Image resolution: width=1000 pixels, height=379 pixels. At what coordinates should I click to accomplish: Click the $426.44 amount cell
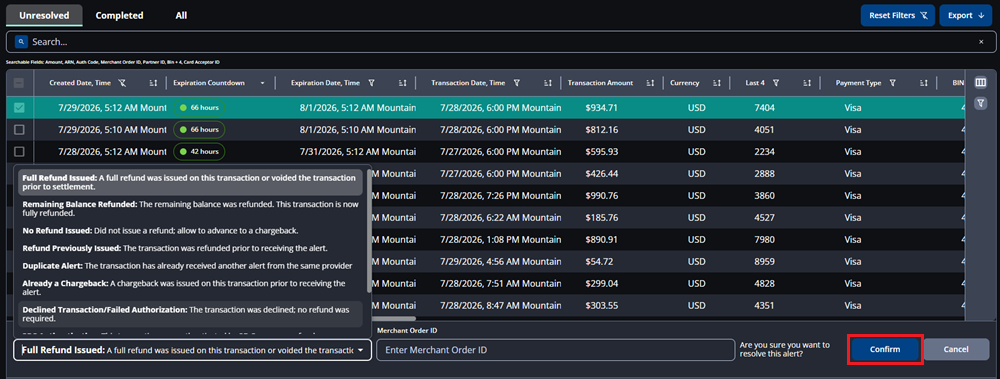tap(601, 174)
